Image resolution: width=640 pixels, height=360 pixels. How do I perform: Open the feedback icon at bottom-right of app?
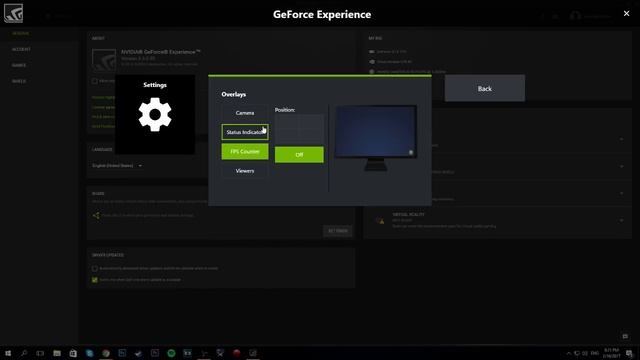point(625,336)
